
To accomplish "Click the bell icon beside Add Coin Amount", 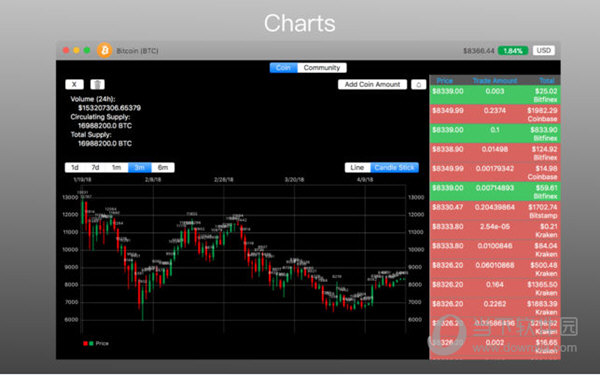I will (419, 85).
